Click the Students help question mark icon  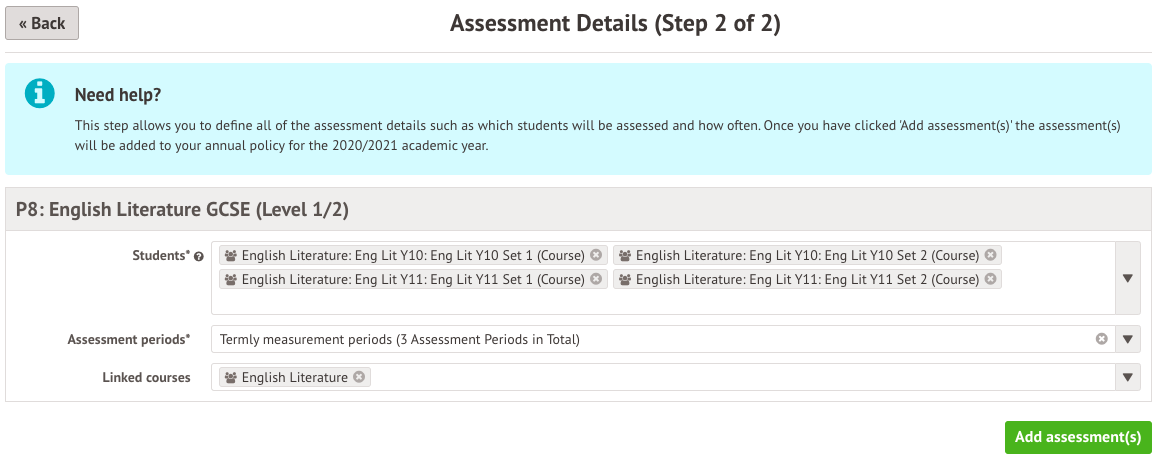coord(199,257)
